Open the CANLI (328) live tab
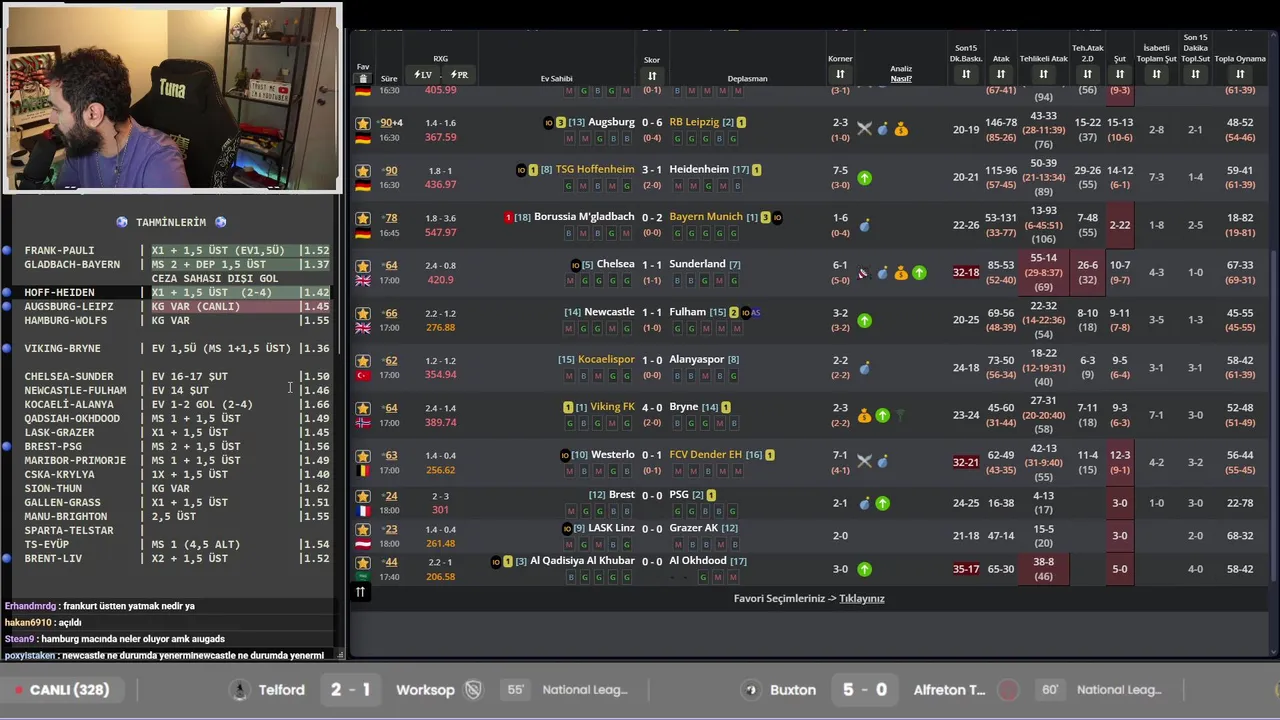The image size is (1280, 720). pos(62,690)
